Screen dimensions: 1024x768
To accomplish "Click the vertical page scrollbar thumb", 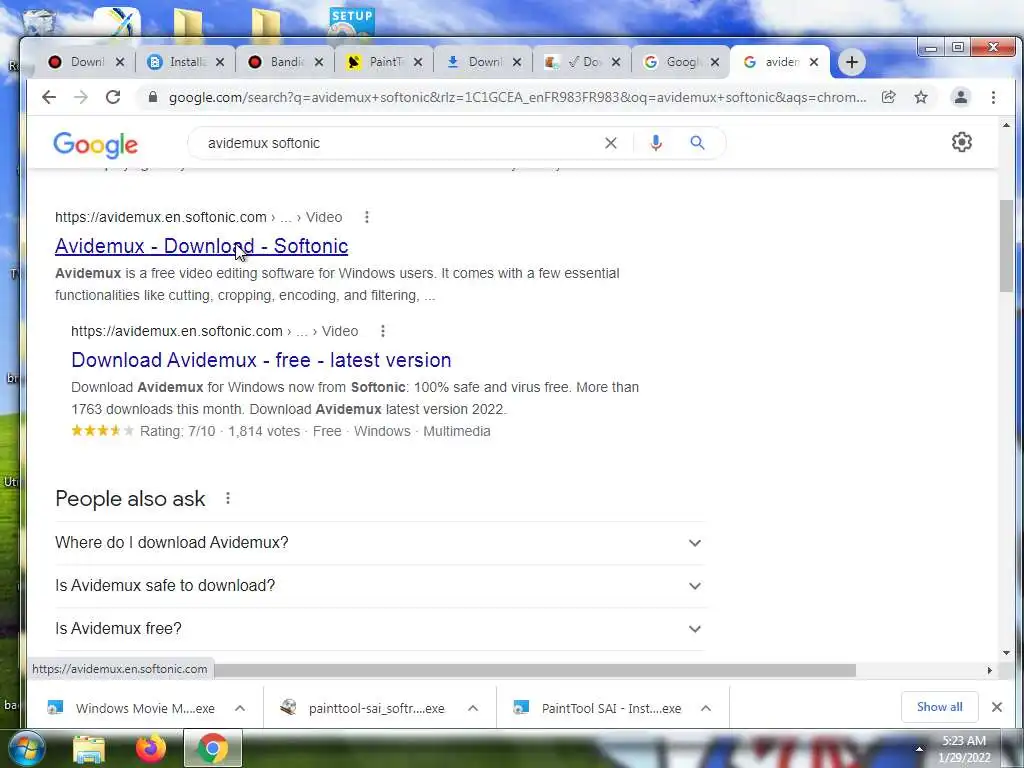I will click(1006, 246).
